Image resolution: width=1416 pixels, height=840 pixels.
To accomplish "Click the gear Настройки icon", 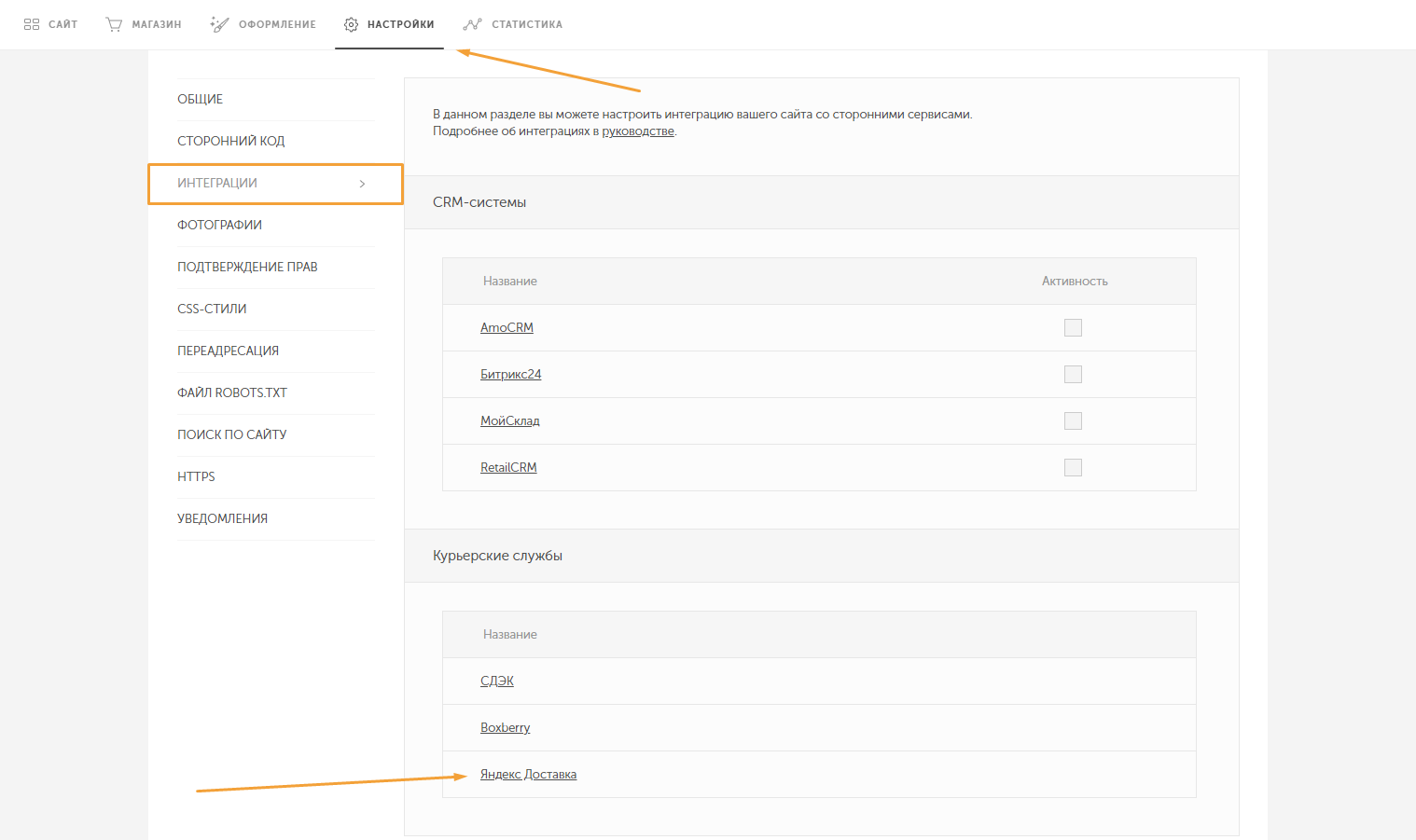I will [351, 24].
